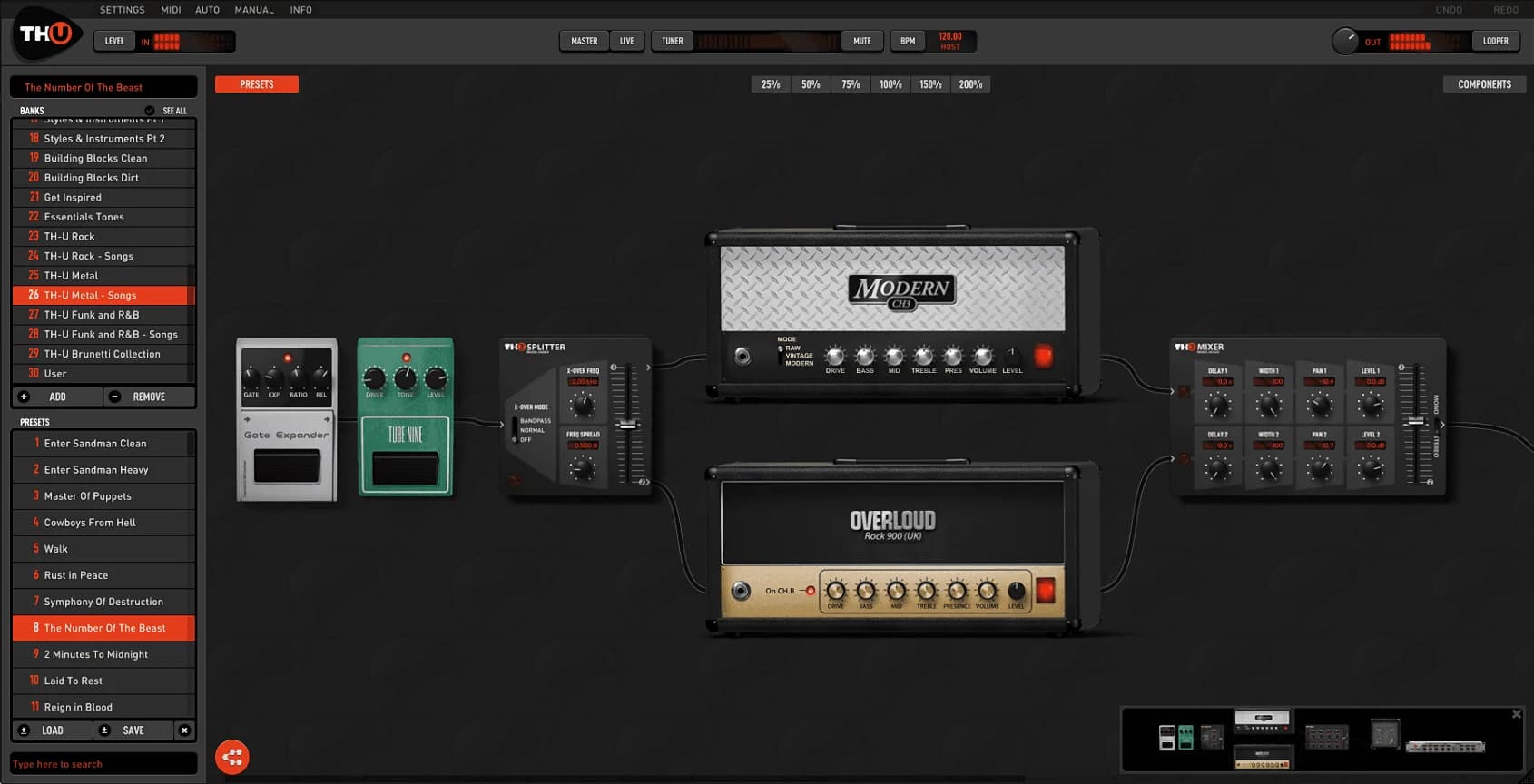Collapse the PRESETS browser panel
The image size is (1534, 784).
[x=256, y=84]
